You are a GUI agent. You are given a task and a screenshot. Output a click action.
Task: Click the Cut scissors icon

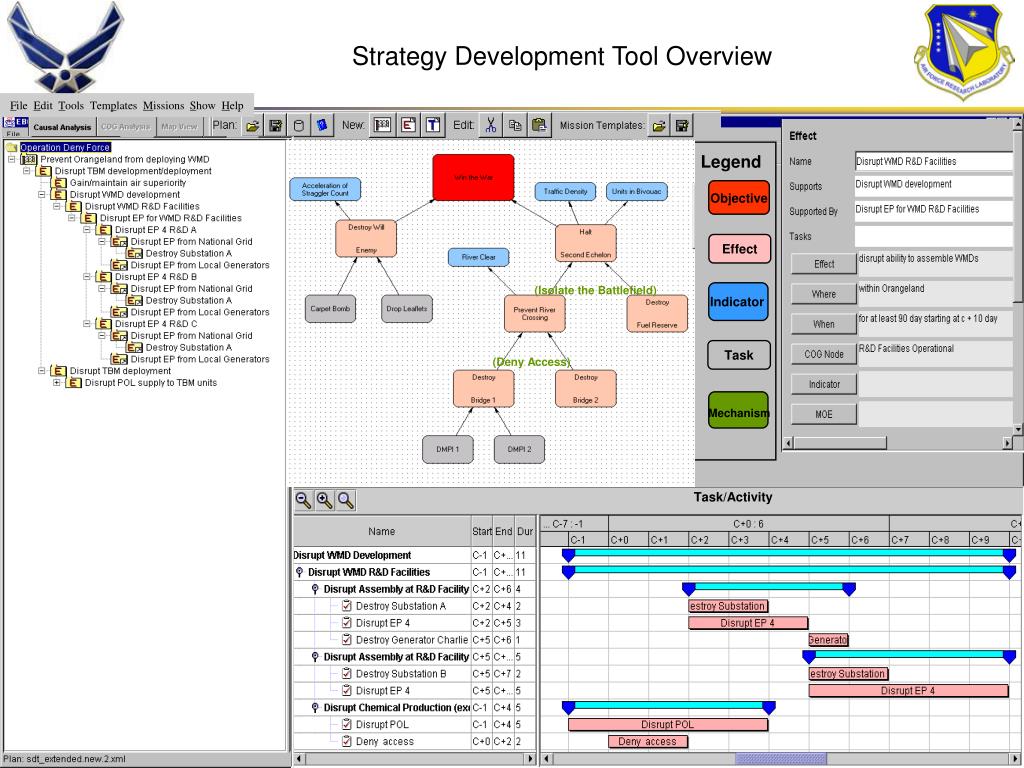pos(490,125)
